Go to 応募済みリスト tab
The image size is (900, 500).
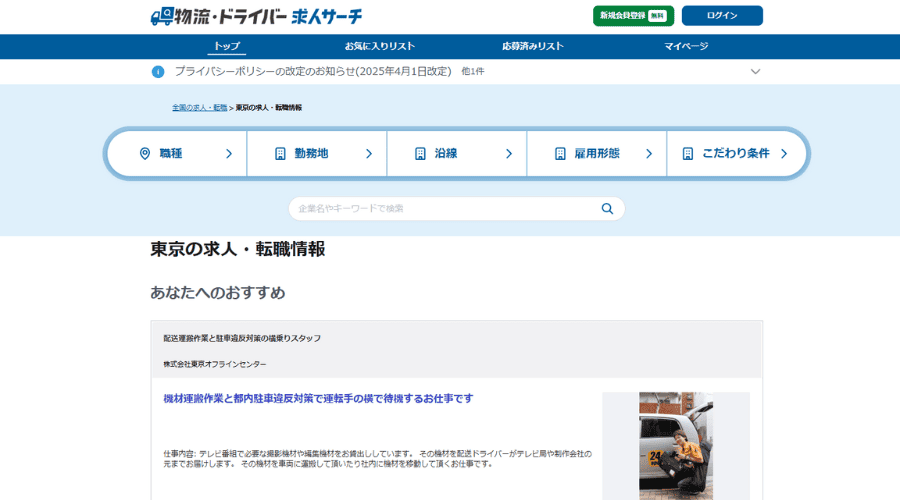[x=533, y=47]
